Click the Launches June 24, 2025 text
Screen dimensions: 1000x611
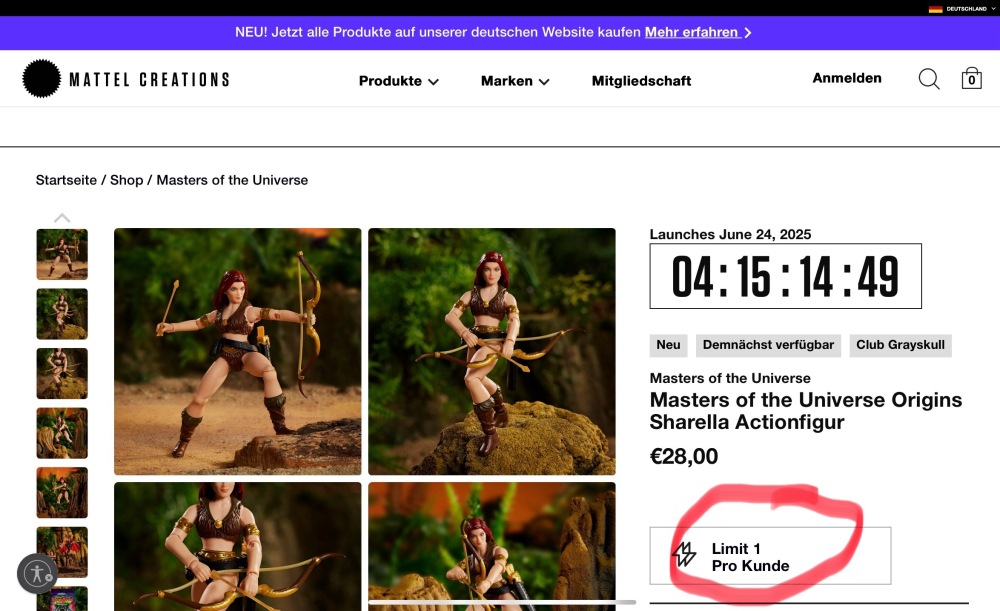click(730, 234)
